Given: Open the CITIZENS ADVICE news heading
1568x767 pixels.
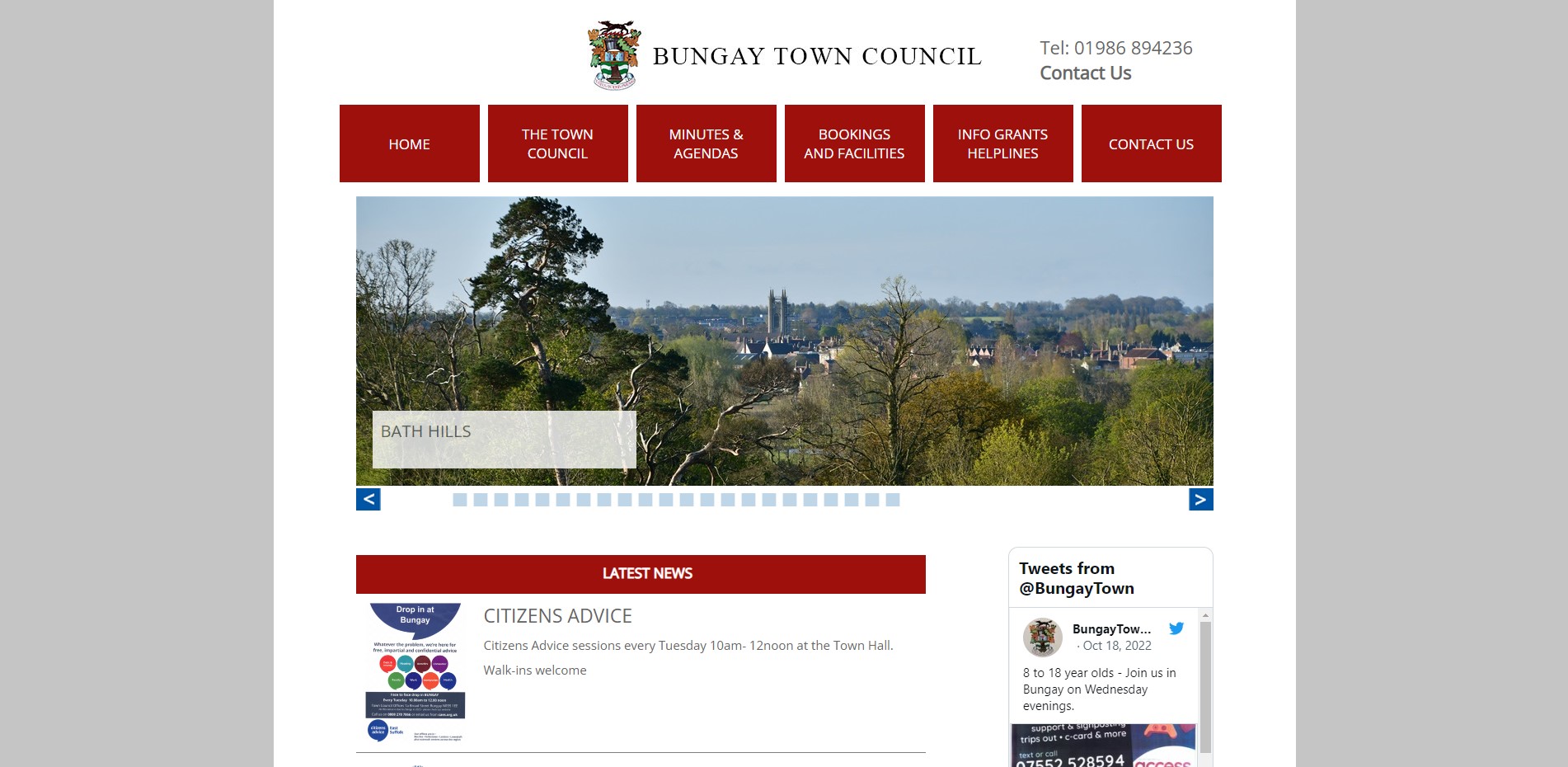Looking at the screenshot, I should click(x=558, y=616).
